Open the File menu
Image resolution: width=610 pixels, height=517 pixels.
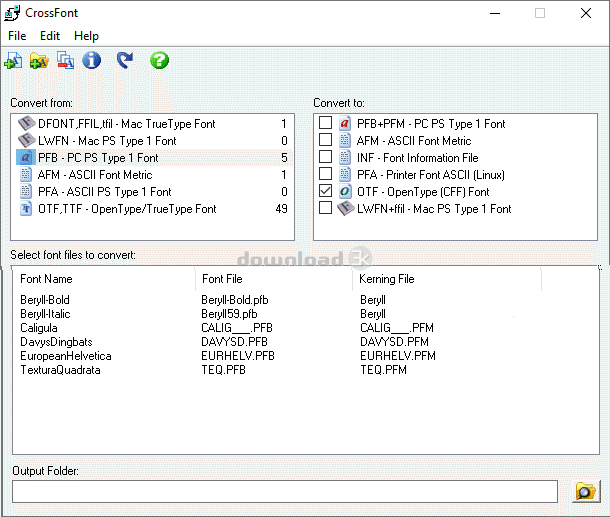(x=17, y=36)
